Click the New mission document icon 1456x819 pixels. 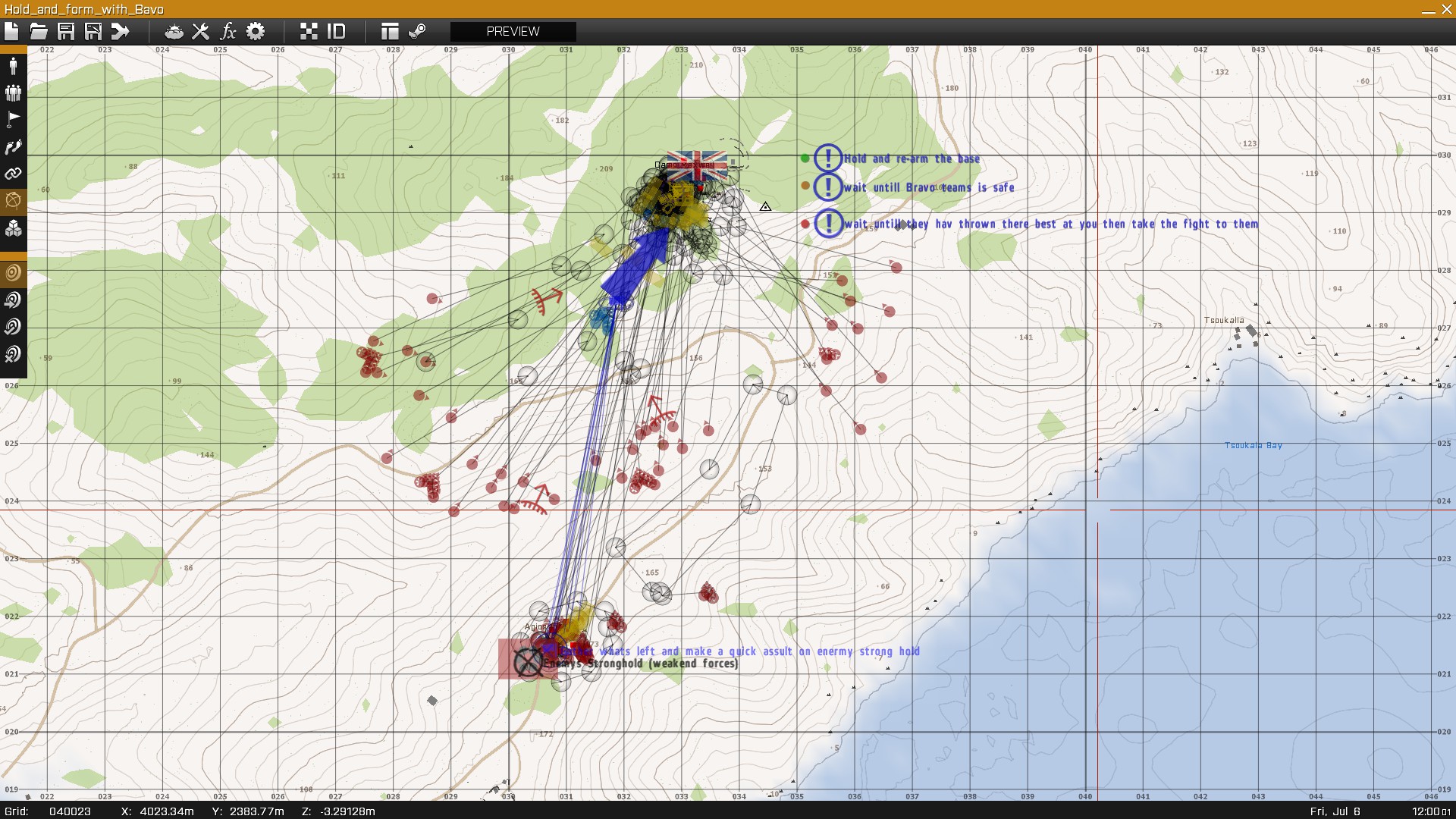point(11,31)
